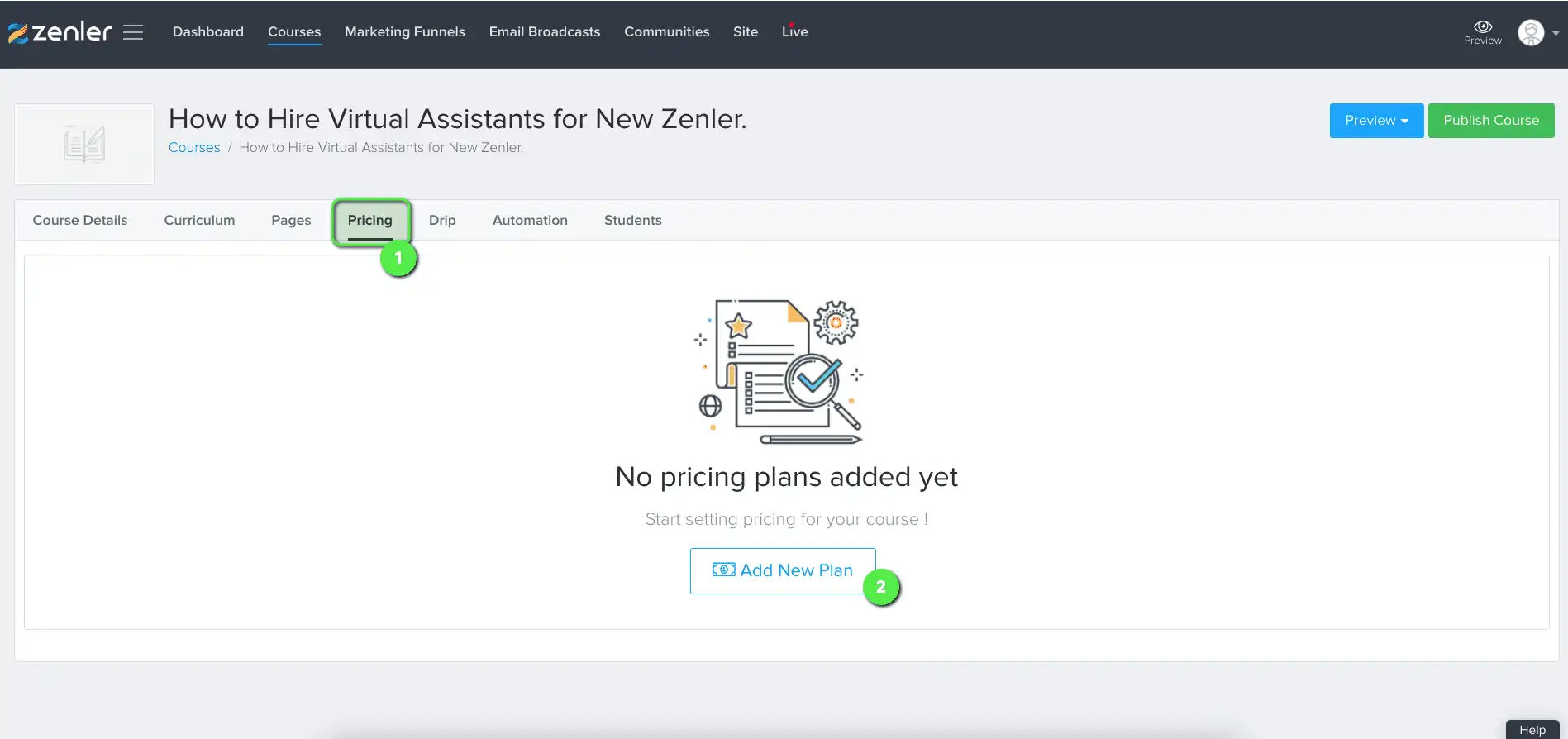Image resolution: width=1568 pixels, height=739 pixels.
Task: Click the green badge numbered 1
Action: pos(398,258)
